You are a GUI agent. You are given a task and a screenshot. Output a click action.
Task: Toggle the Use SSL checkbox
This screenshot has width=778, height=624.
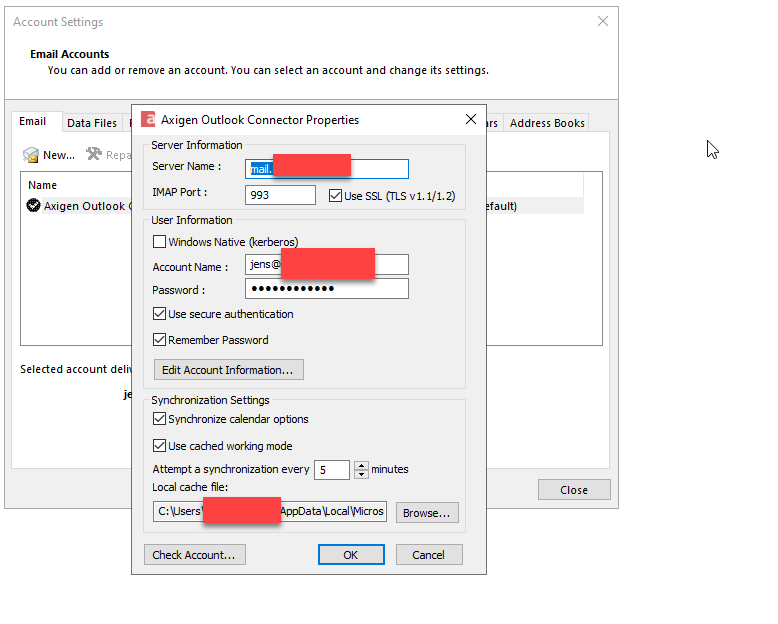[336, 195]
